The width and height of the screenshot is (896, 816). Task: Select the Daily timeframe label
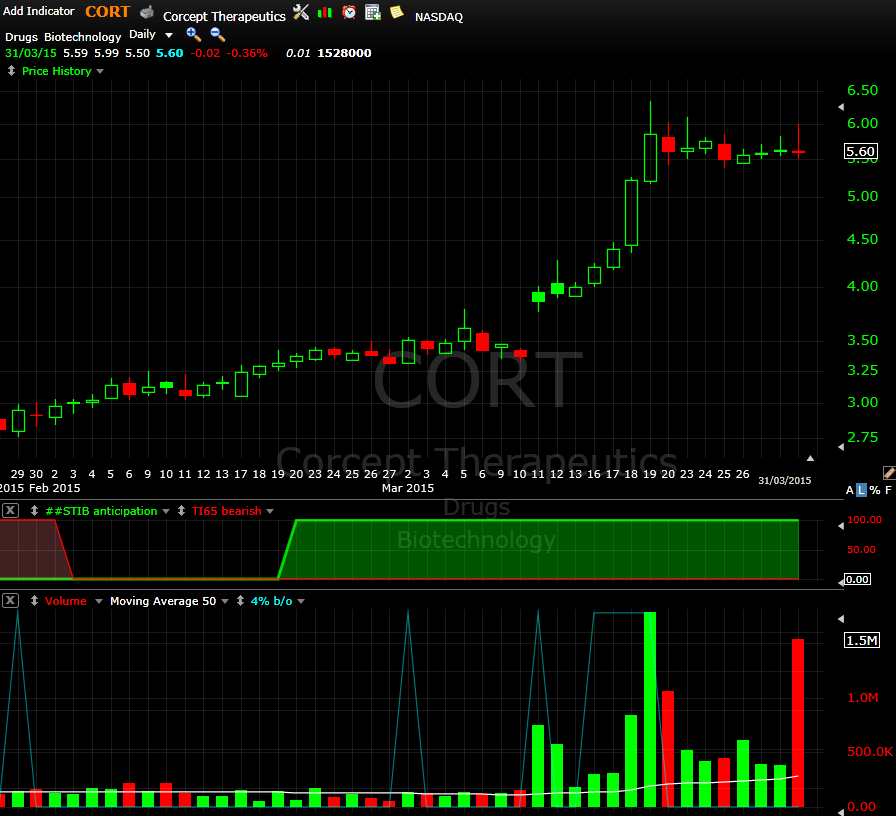[x=142, y=34]
